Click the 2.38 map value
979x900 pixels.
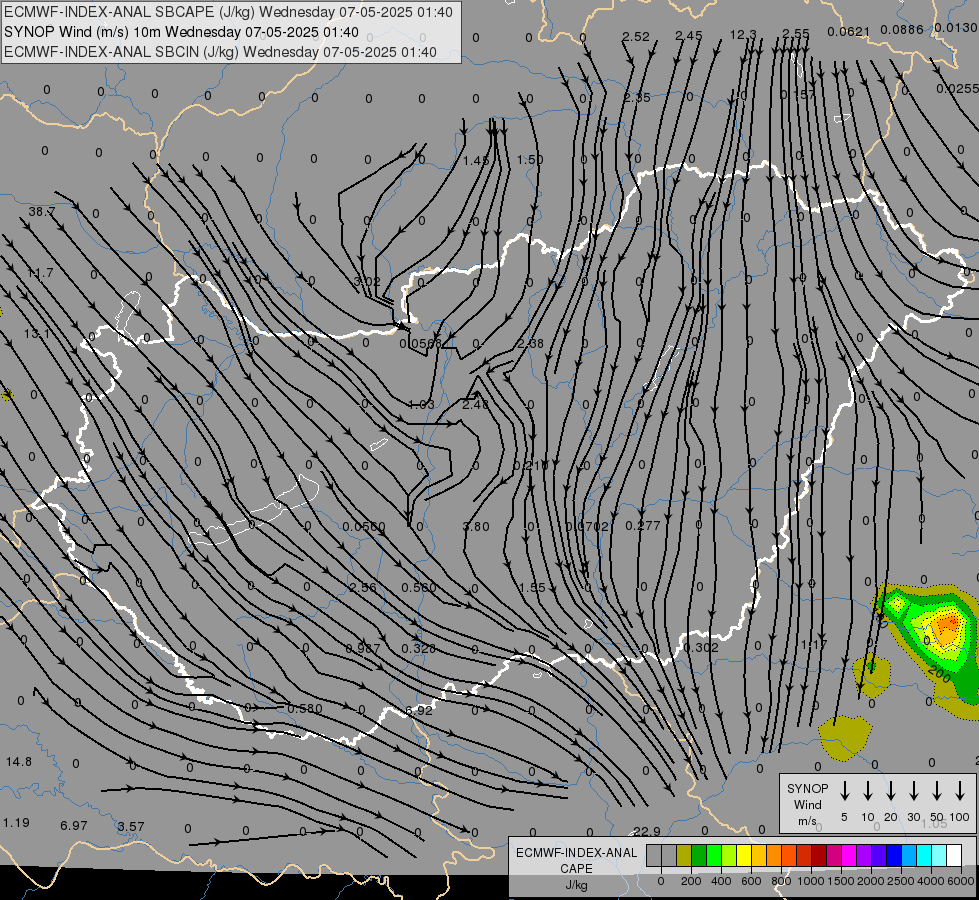(x=531, y=344)
